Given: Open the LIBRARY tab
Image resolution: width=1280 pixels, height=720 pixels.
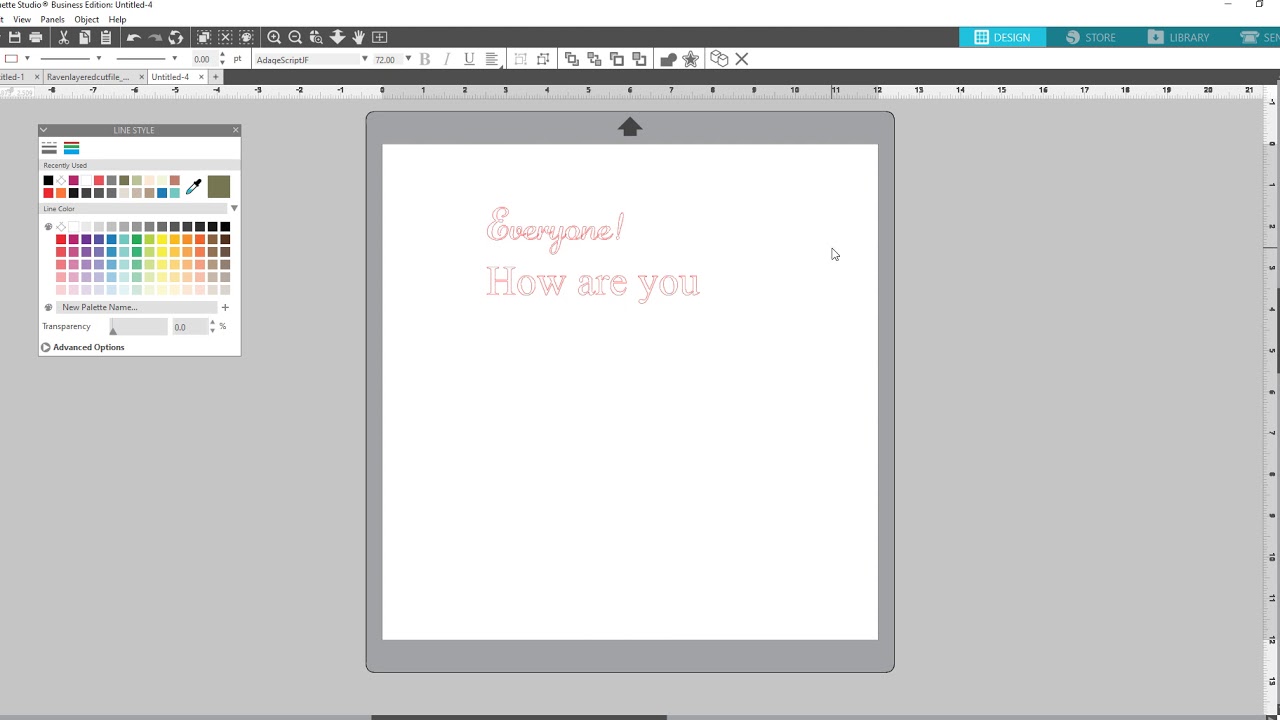Looking at the screenshot, I should tap(1179, 37).
